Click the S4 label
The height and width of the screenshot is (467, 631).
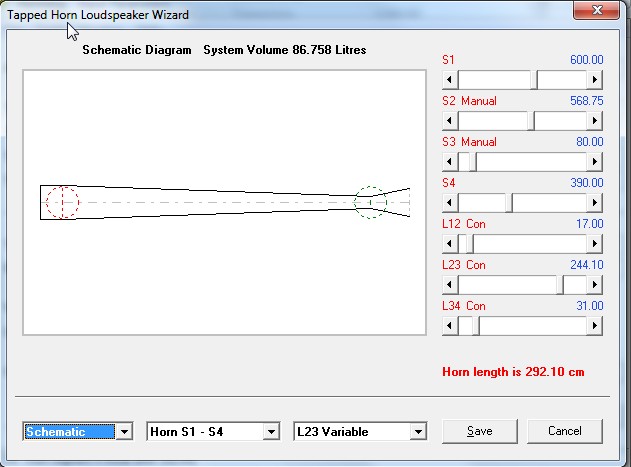pos(449,183)
